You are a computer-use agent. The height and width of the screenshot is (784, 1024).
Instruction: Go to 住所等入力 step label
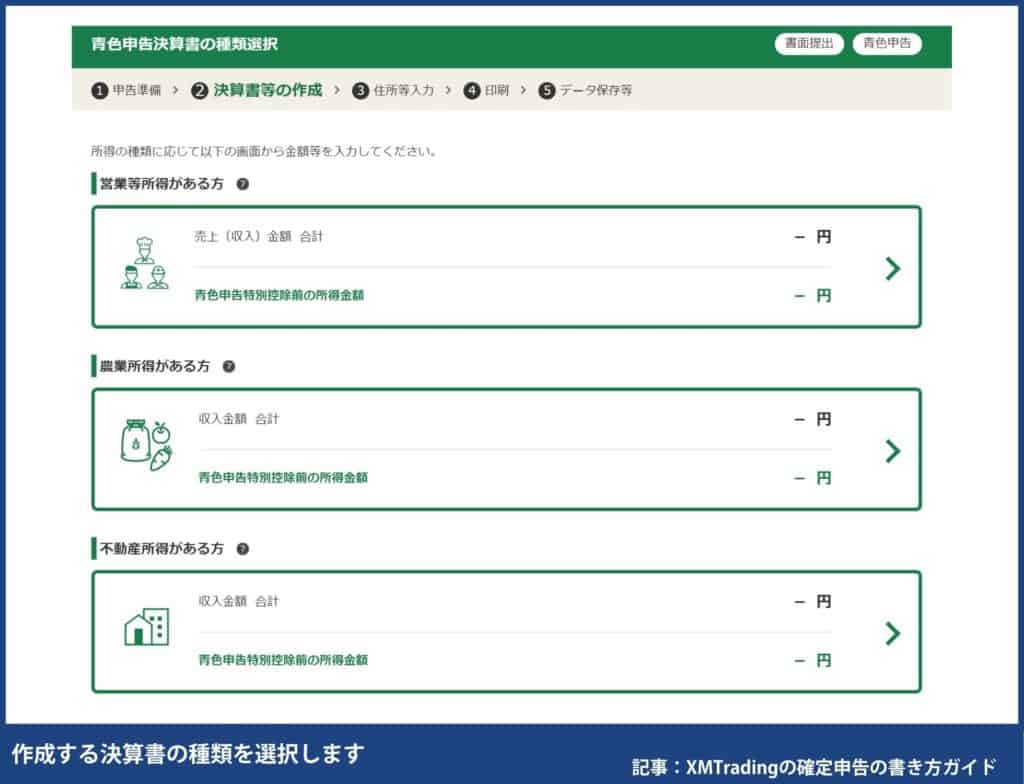click(404, 90)
